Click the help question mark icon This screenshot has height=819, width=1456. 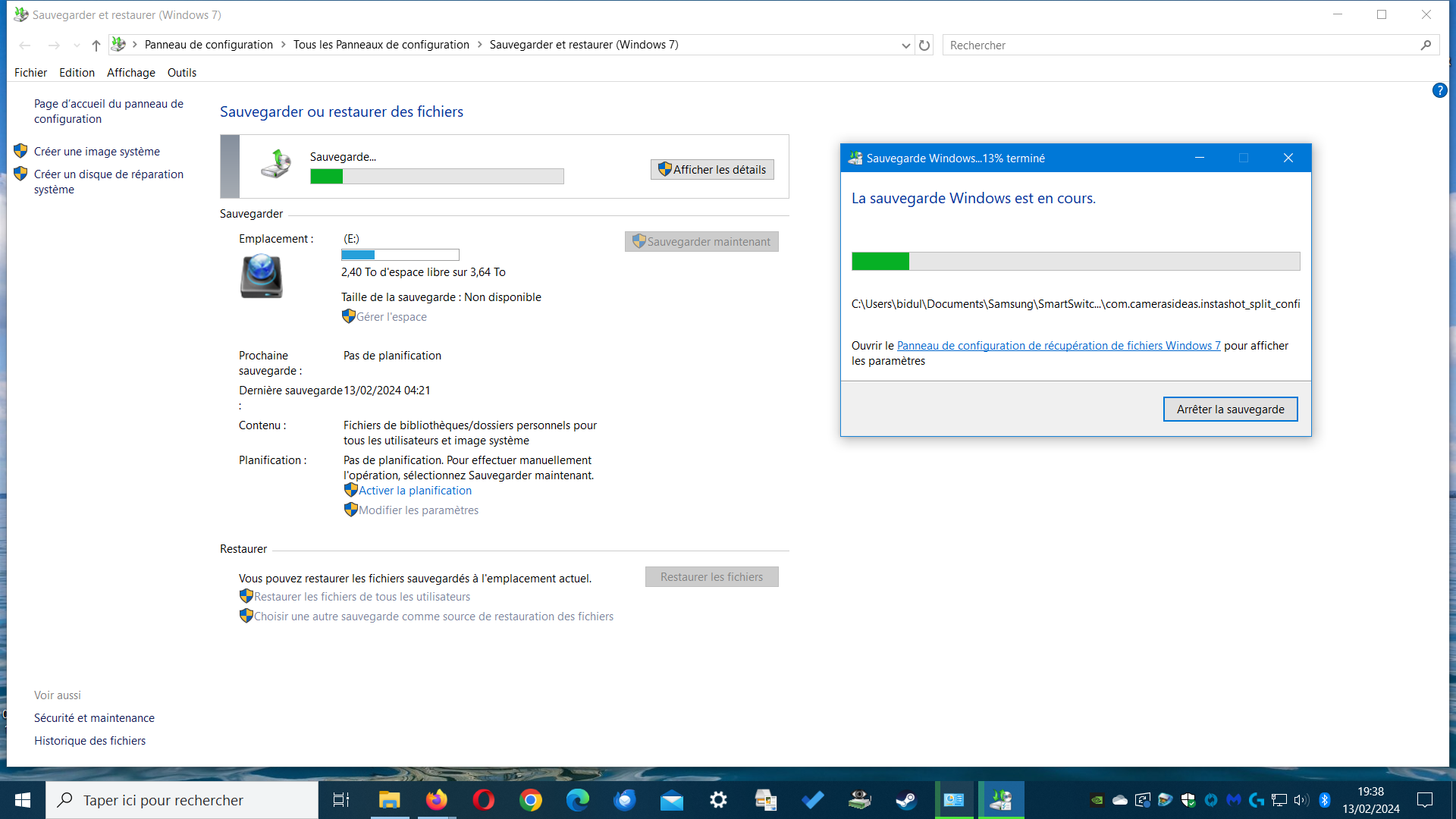tap(1439, 91)
